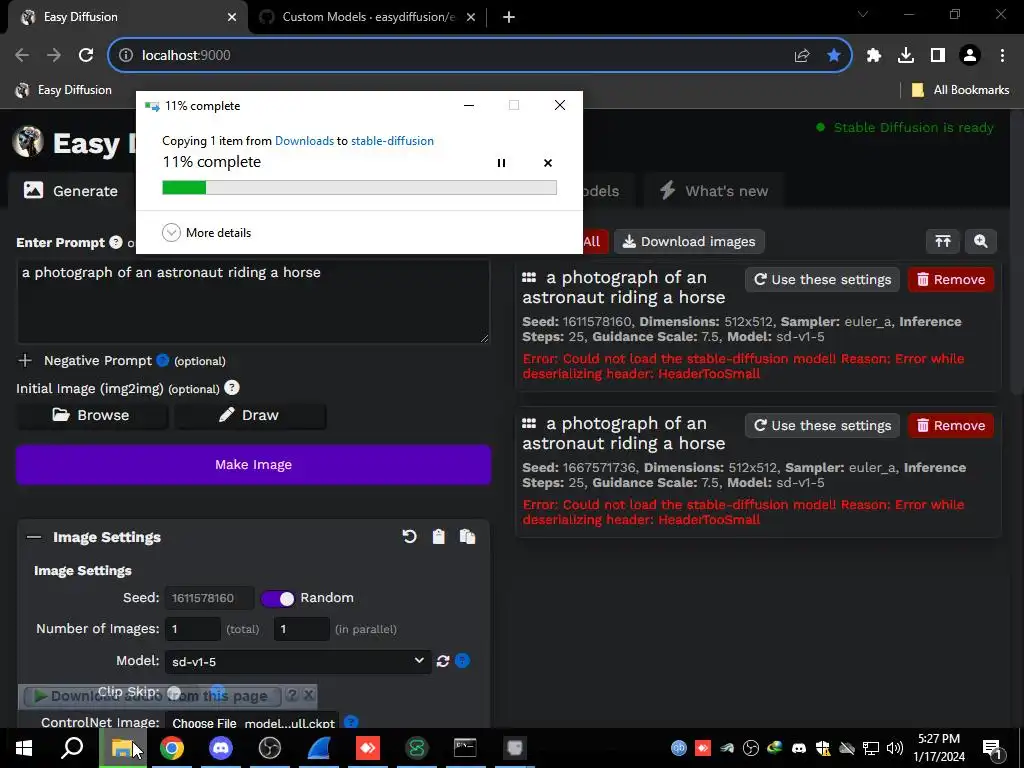The height and width of the screenshot is (768, 1024).
Task: Go back in browser history
Action: [22, 56]
